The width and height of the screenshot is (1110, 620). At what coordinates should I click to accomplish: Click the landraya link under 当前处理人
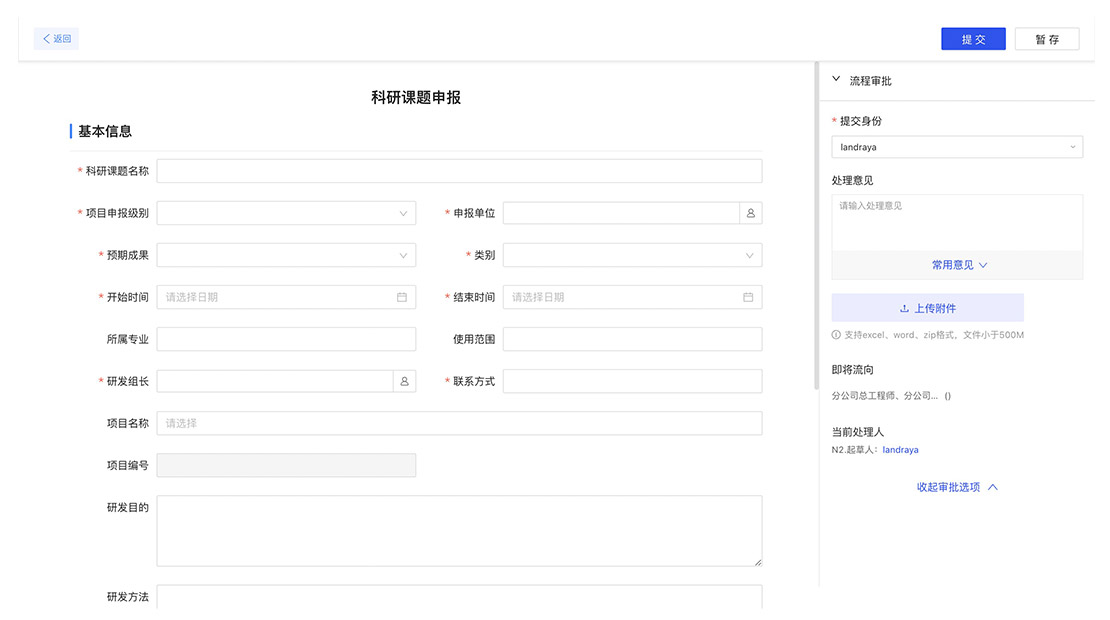coord(900,450)
